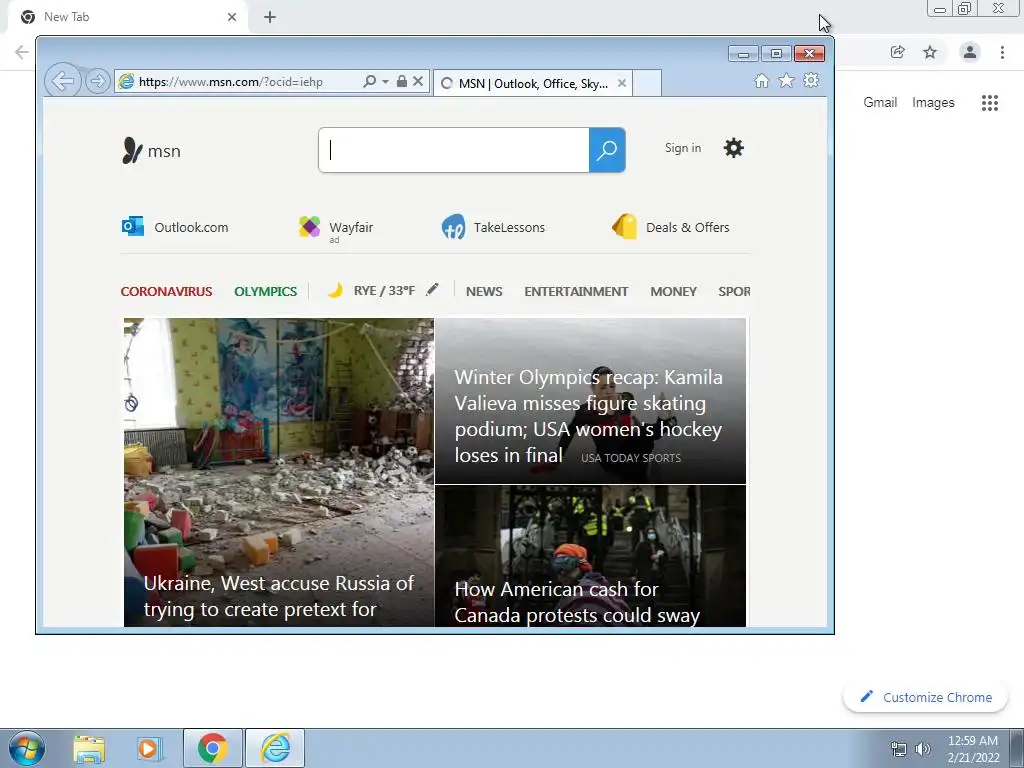Stop loading the page in Internet Explorer
1024x768 pixels.
(x=418, y=82)
